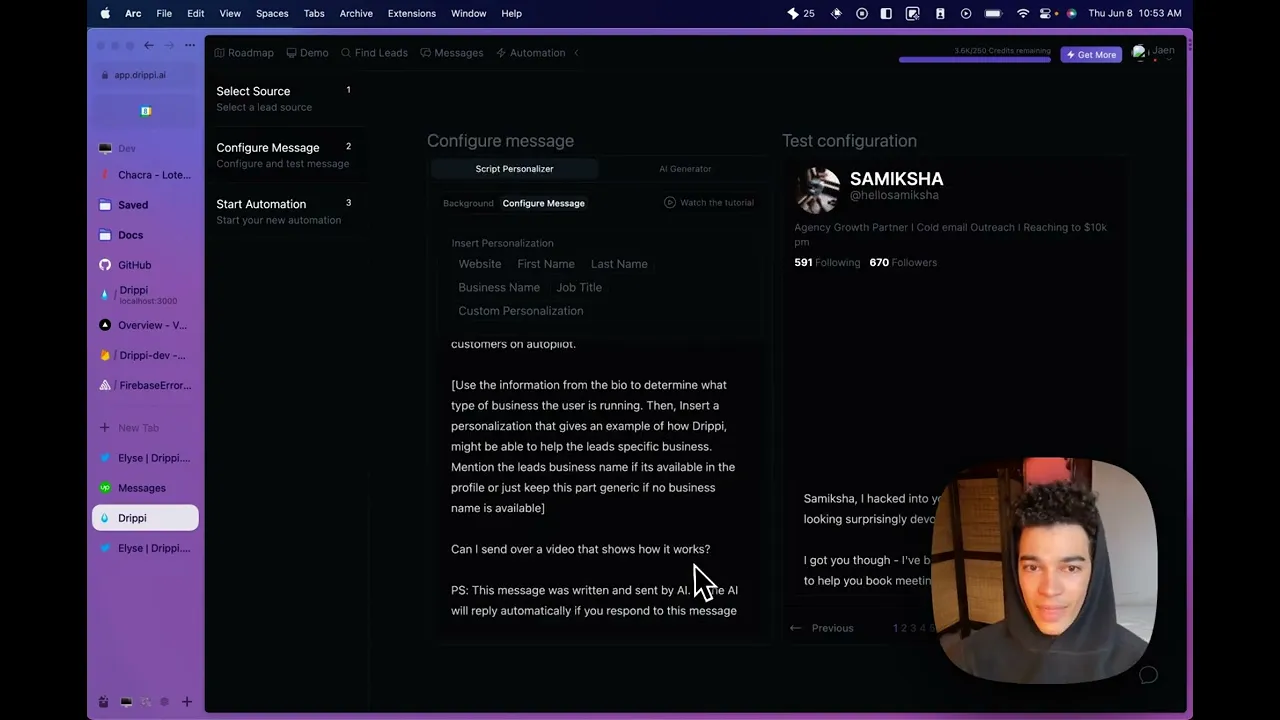
Task: Go forward in Arc browser
Action: pyautogui.click(x=169, y=45)
